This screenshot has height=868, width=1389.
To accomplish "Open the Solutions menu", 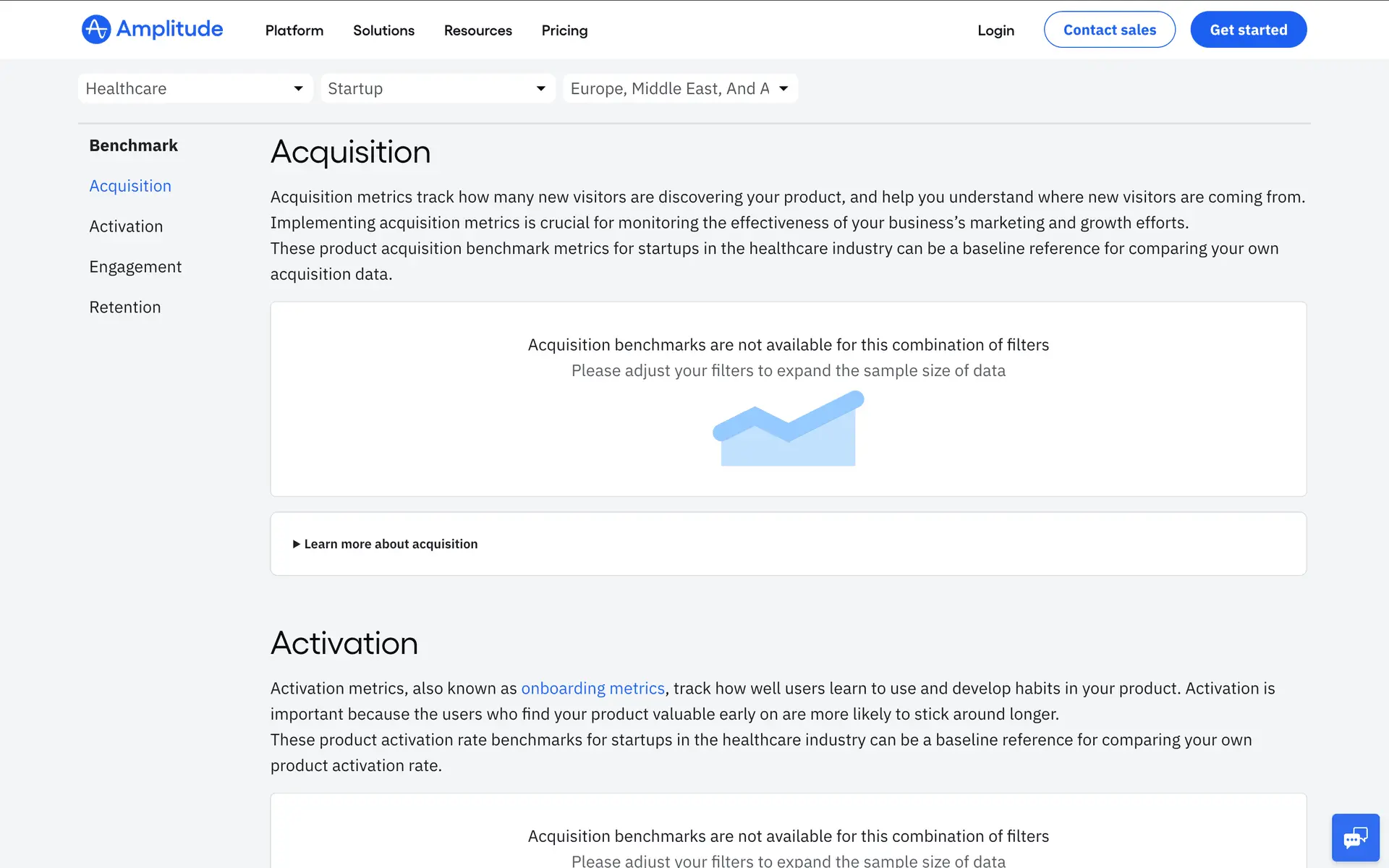I will 383,30.
